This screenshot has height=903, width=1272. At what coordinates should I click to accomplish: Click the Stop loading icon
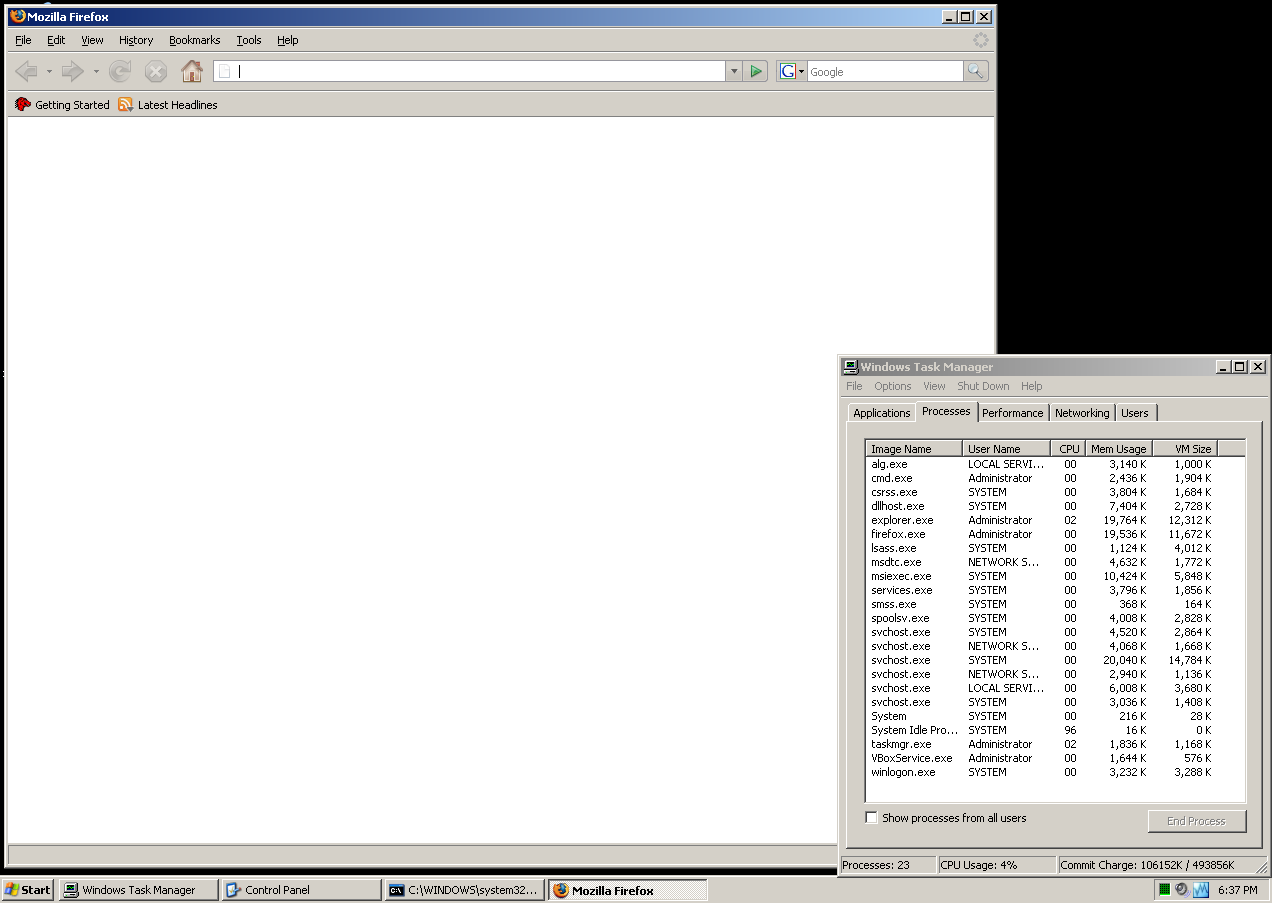(x=156, y=71)
